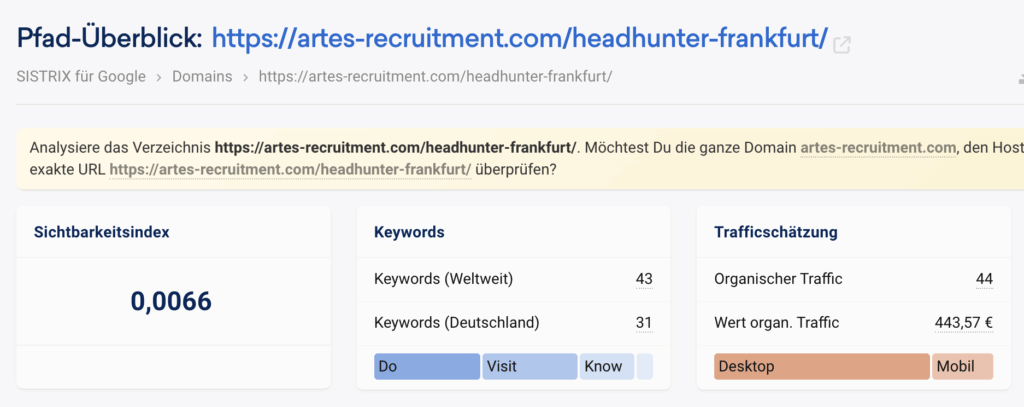
Task: Select the Desktop traffic bar segment
Action: click(x=822, y=366)
